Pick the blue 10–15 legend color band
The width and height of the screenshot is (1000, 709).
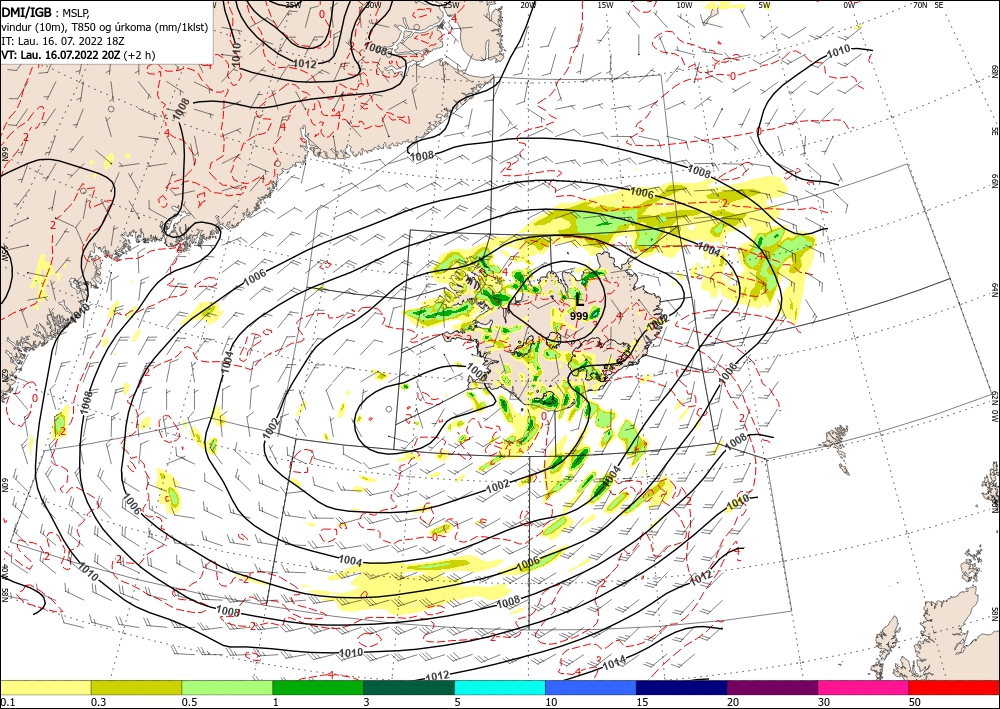[591, 687]
